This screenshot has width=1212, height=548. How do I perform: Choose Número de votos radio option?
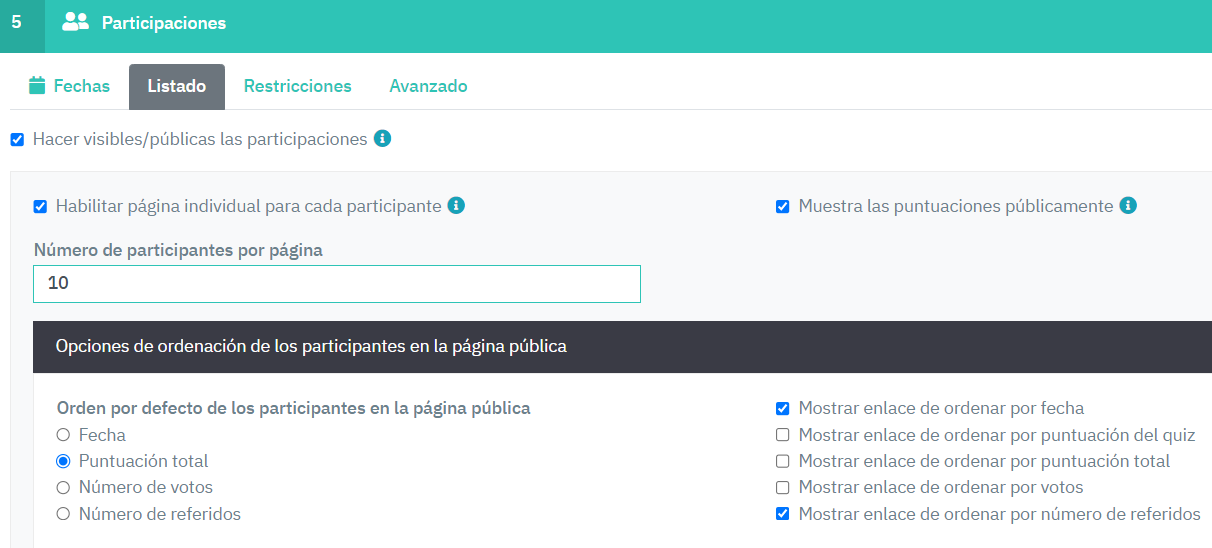tap(63, 488)
